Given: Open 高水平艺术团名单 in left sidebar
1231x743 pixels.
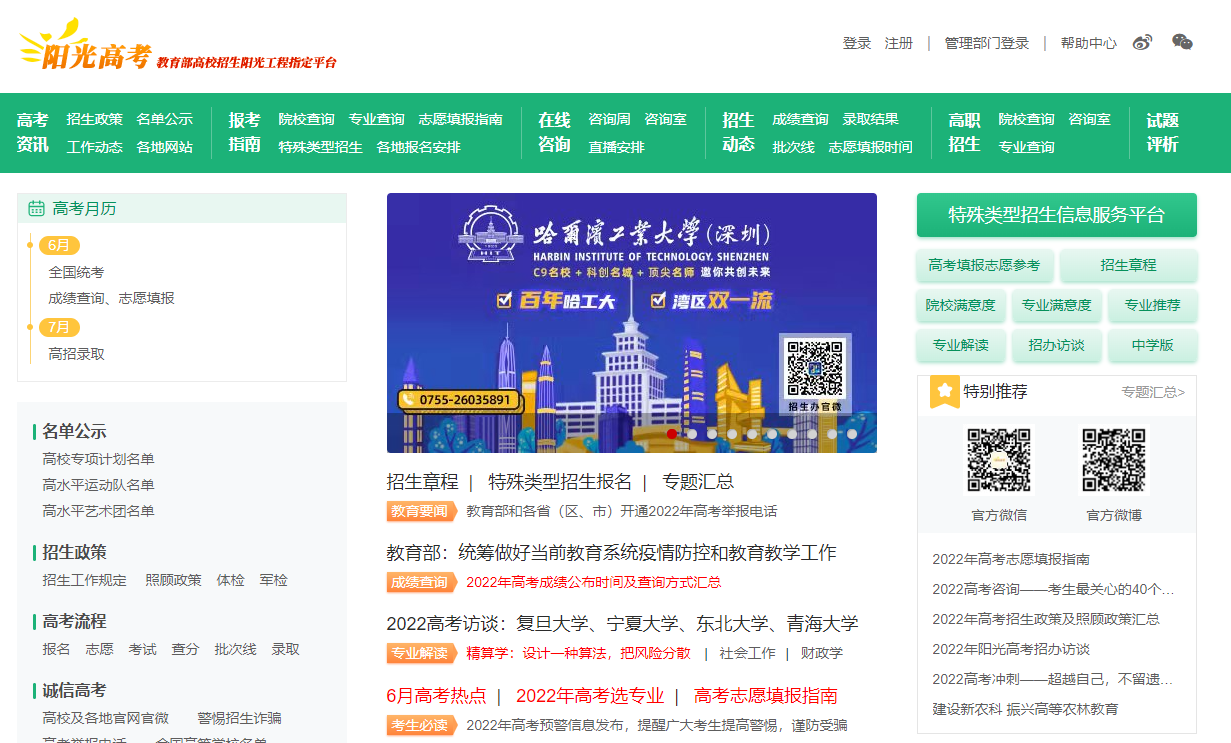Looking at the screenshot, I should (98, 511).
